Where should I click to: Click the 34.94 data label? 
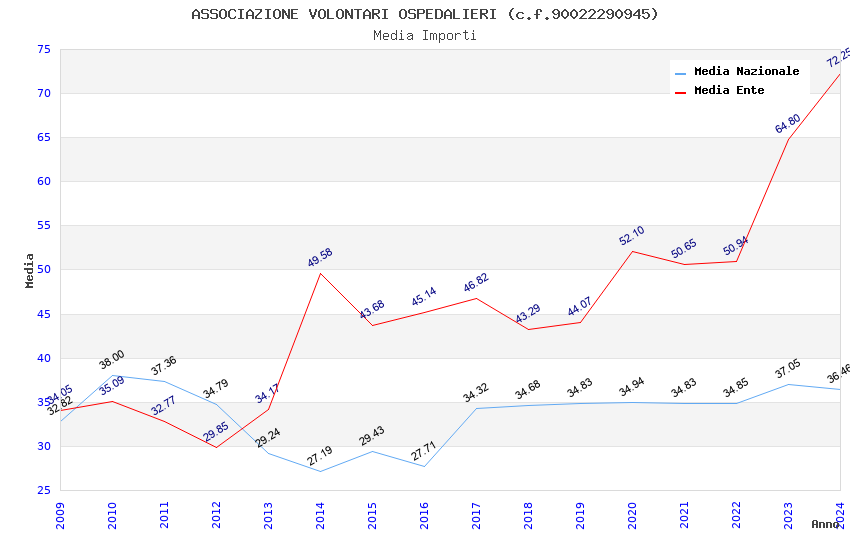[632, 387]
